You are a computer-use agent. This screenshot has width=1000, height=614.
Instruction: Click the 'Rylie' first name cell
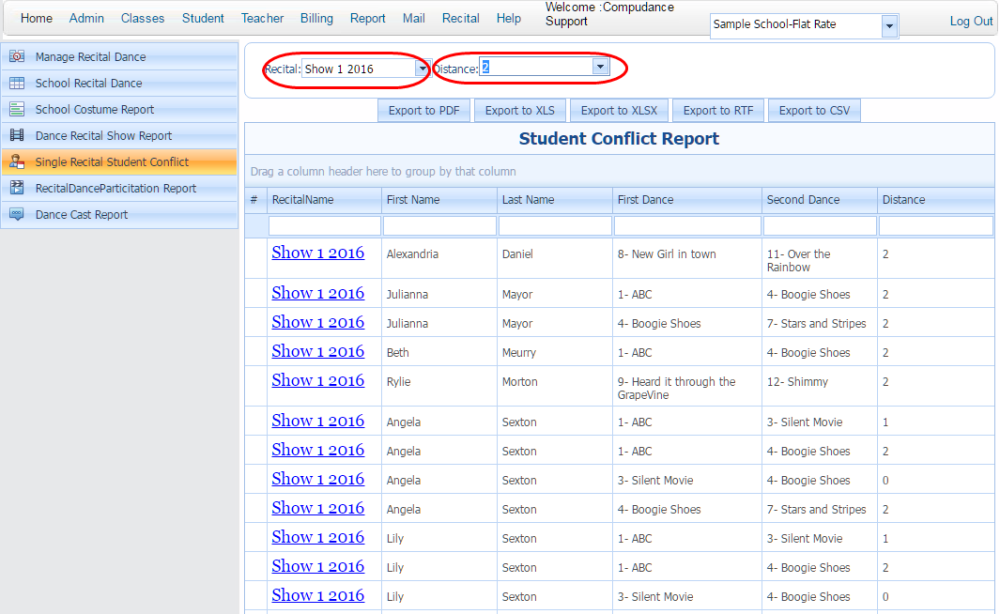click(x=439, y=386)
